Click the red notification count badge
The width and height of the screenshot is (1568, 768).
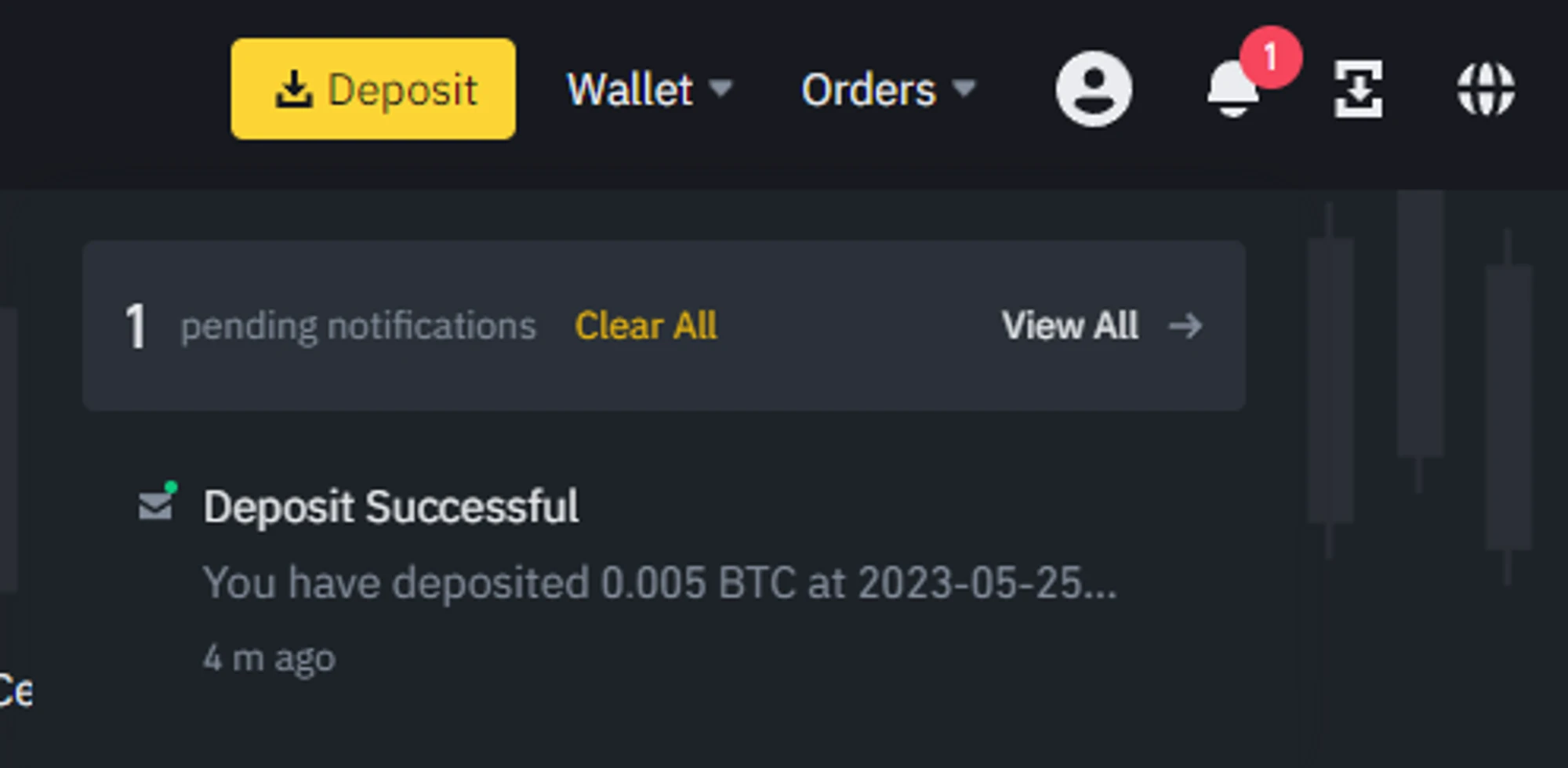click(1271, 57)
